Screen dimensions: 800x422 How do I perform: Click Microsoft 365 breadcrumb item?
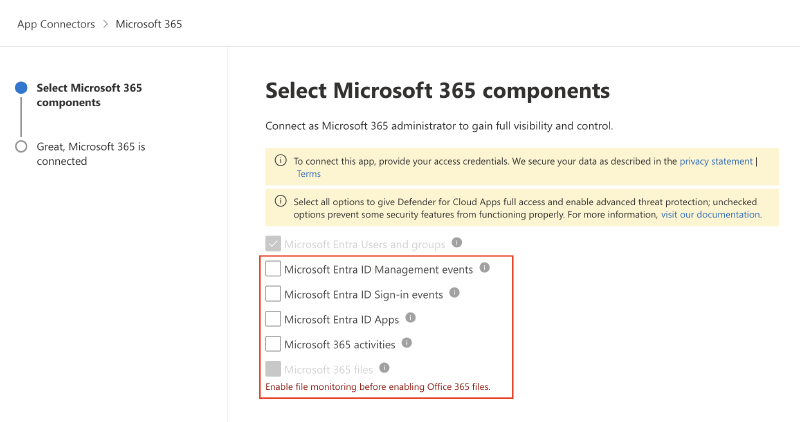[148, 24]
